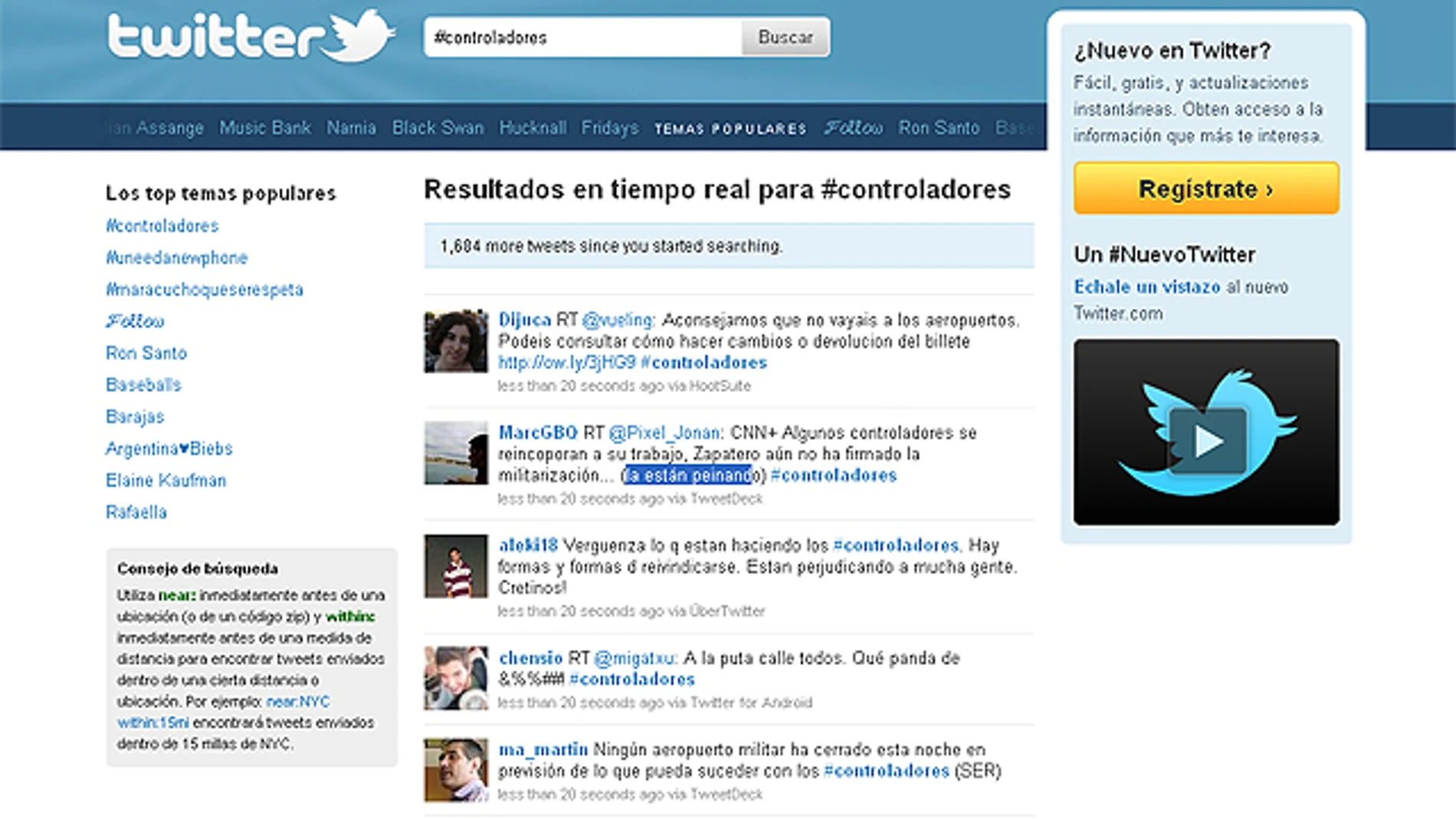Click 'TEMAS POPULARES' label in trending bar
This screenshot has height=819, width=1456.
tap(730, 129)
